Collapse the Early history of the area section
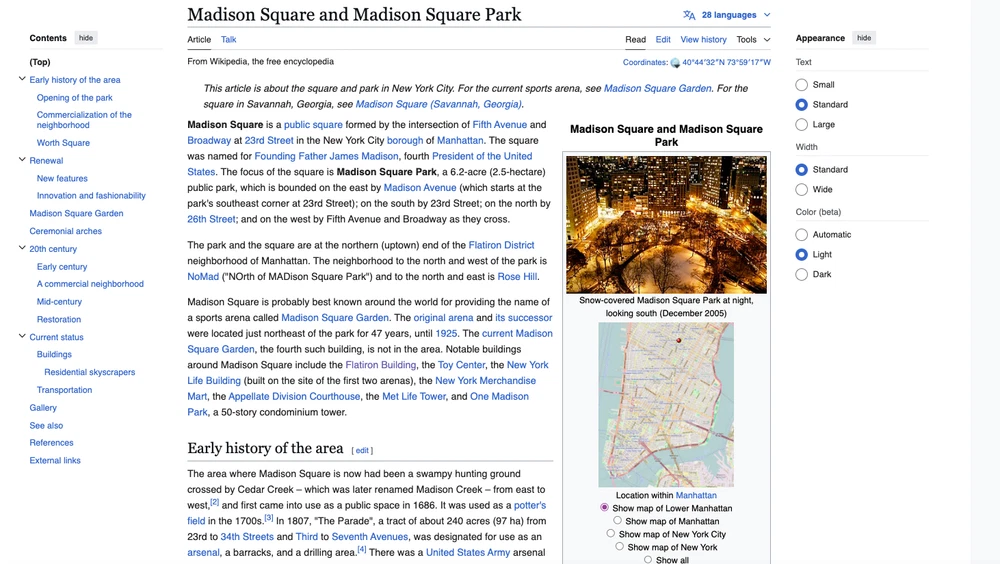This screenshot has width=1000, height=564. click(x=22, y=80)
